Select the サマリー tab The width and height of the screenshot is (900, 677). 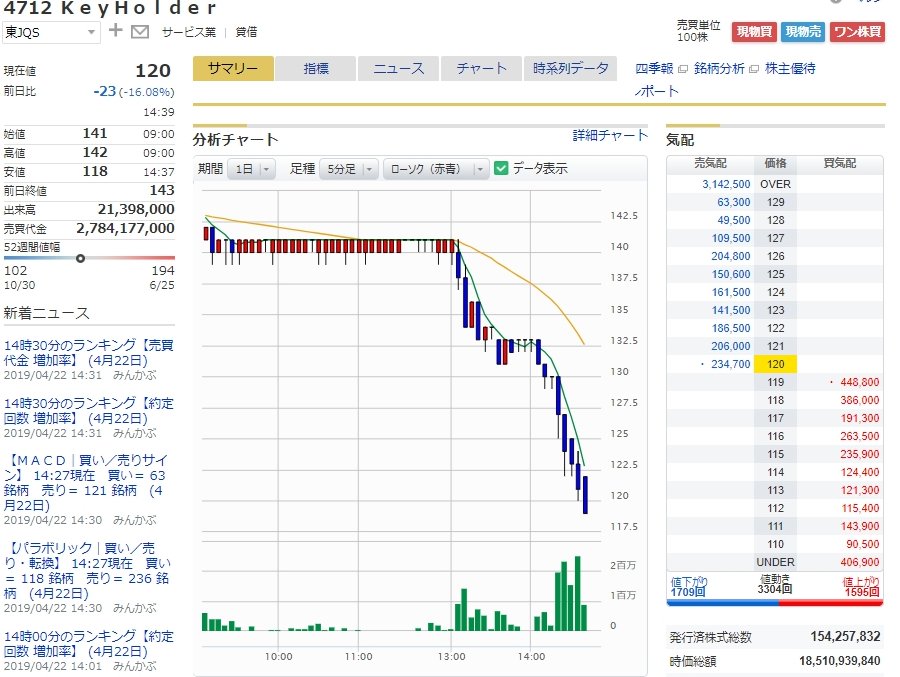233,68
